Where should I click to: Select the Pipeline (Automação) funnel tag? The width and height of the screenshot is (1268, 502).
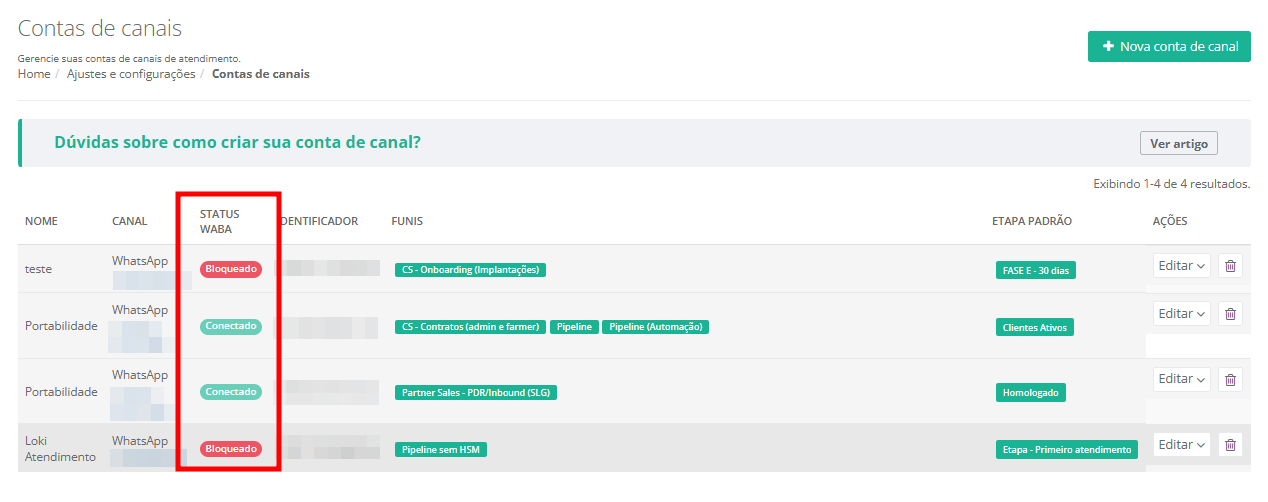(655, 327)
